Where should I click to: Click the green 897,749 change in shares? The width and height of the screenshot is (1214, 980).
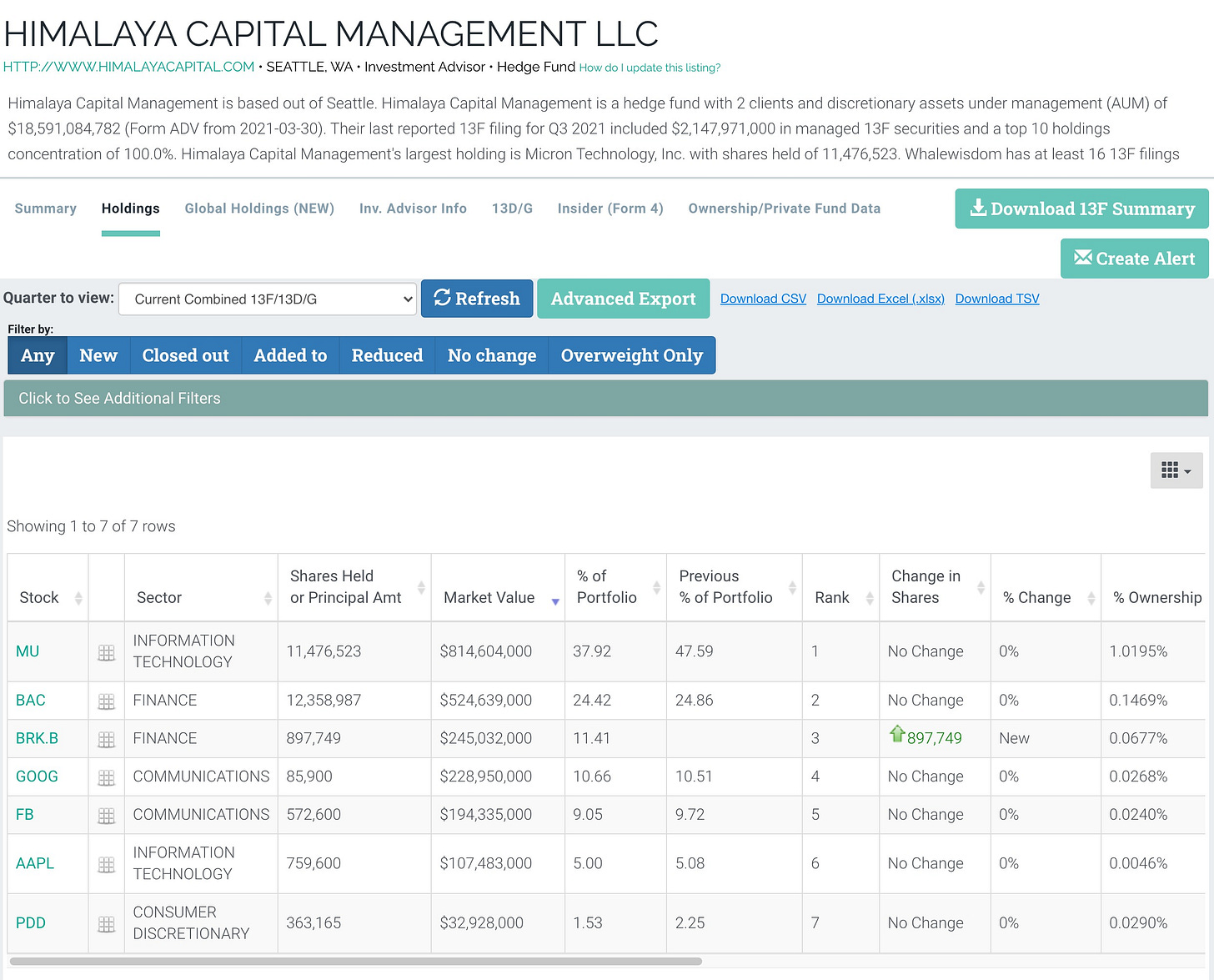934,738
